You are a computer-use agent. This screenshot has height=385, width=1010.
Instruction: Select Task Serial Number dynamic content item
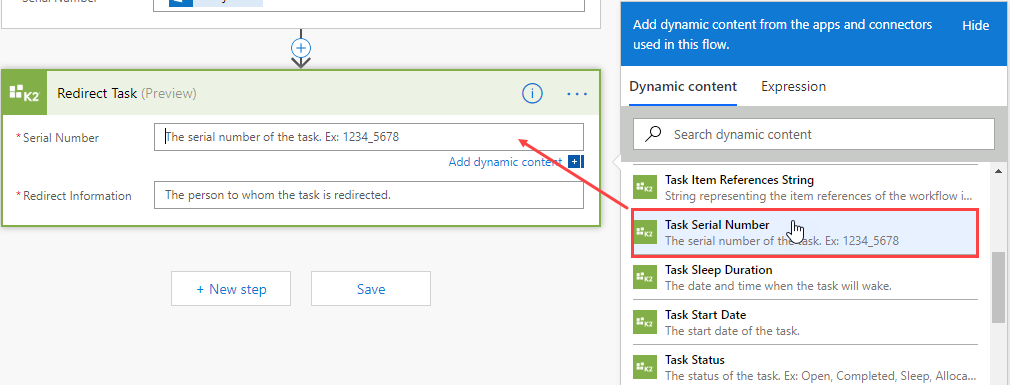coord(805,232)
